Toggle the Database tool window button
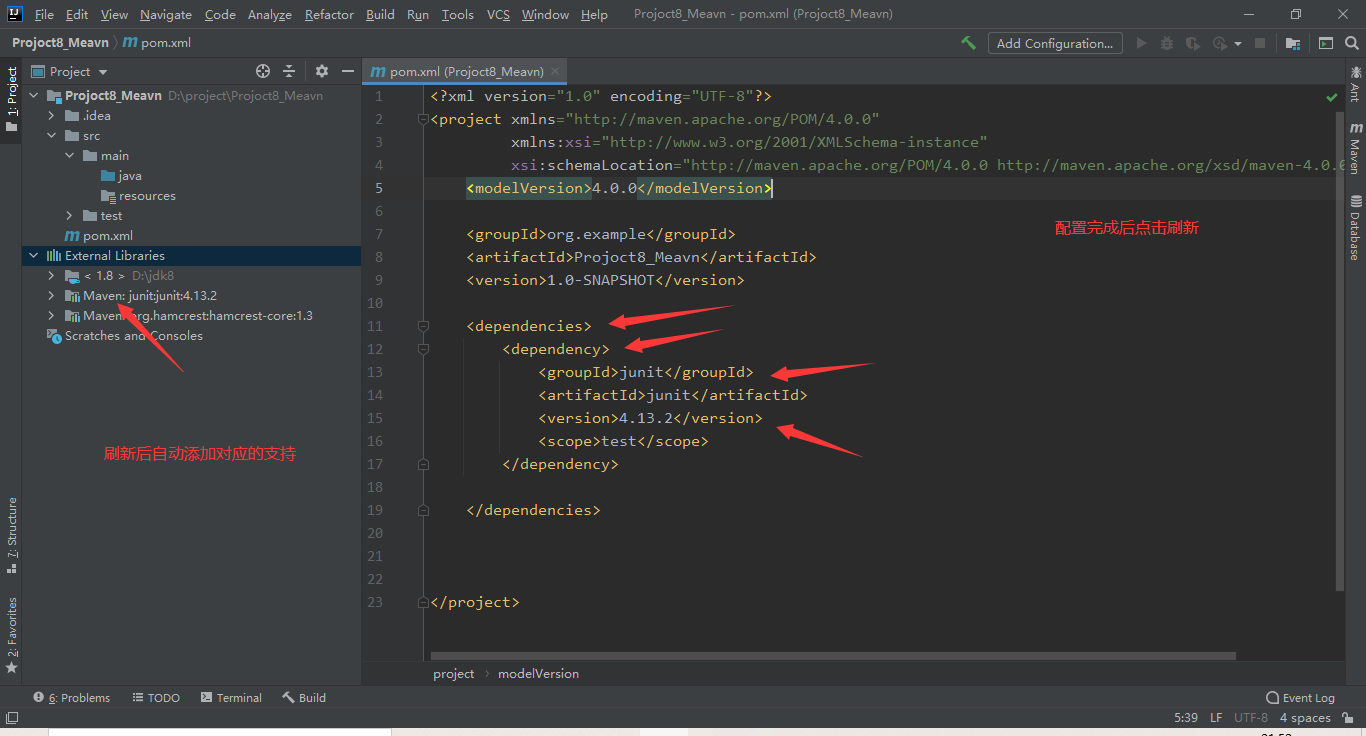 tap(1355, 227)
